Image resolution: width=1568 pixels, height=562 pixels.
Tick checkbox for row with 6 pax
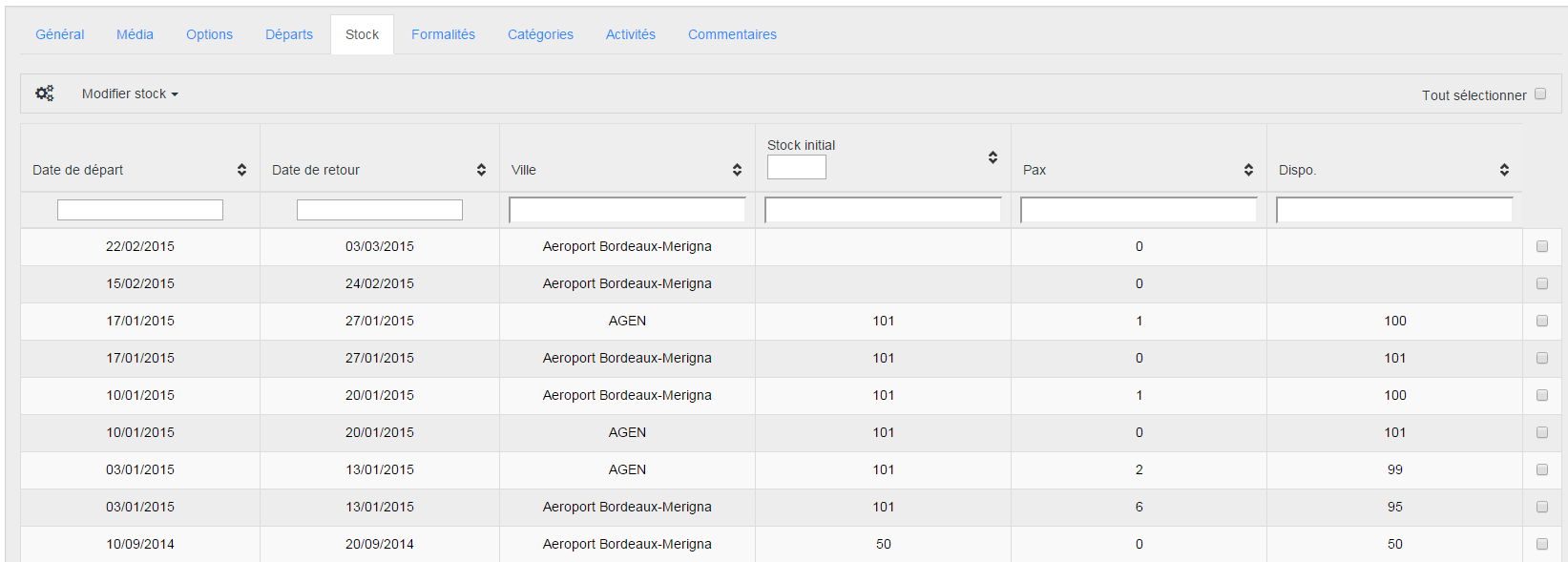click(1542, 507)
